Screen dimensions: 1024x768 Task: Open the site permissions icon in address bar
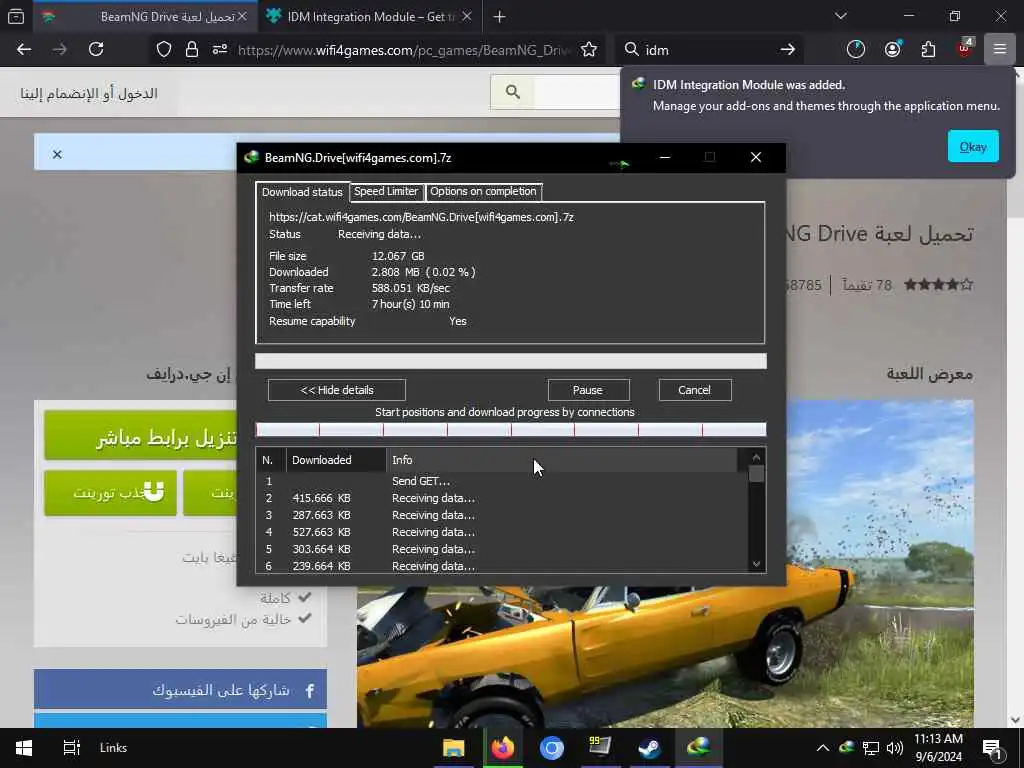(x=220, y=50)
